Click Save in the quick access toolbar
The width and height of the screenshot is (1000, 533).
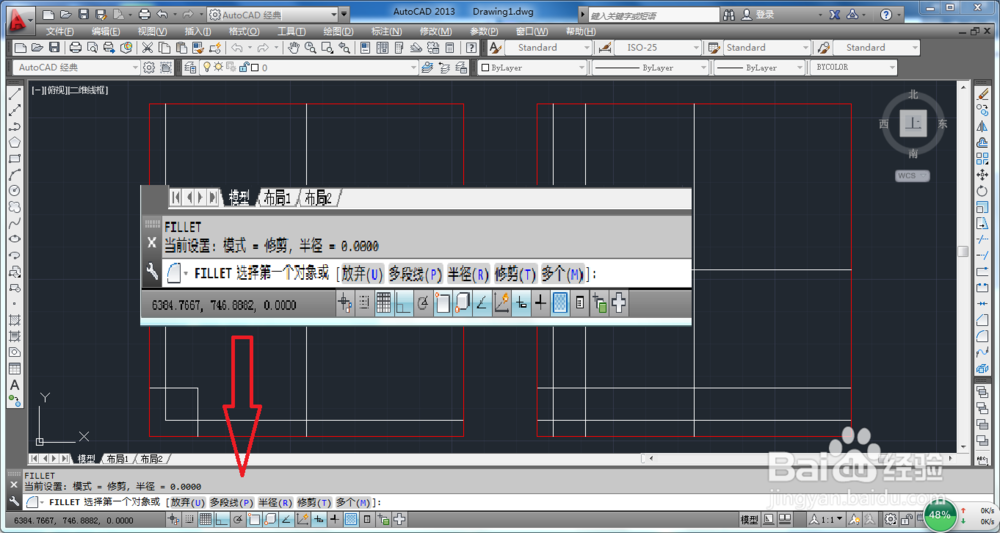(83, 14)
